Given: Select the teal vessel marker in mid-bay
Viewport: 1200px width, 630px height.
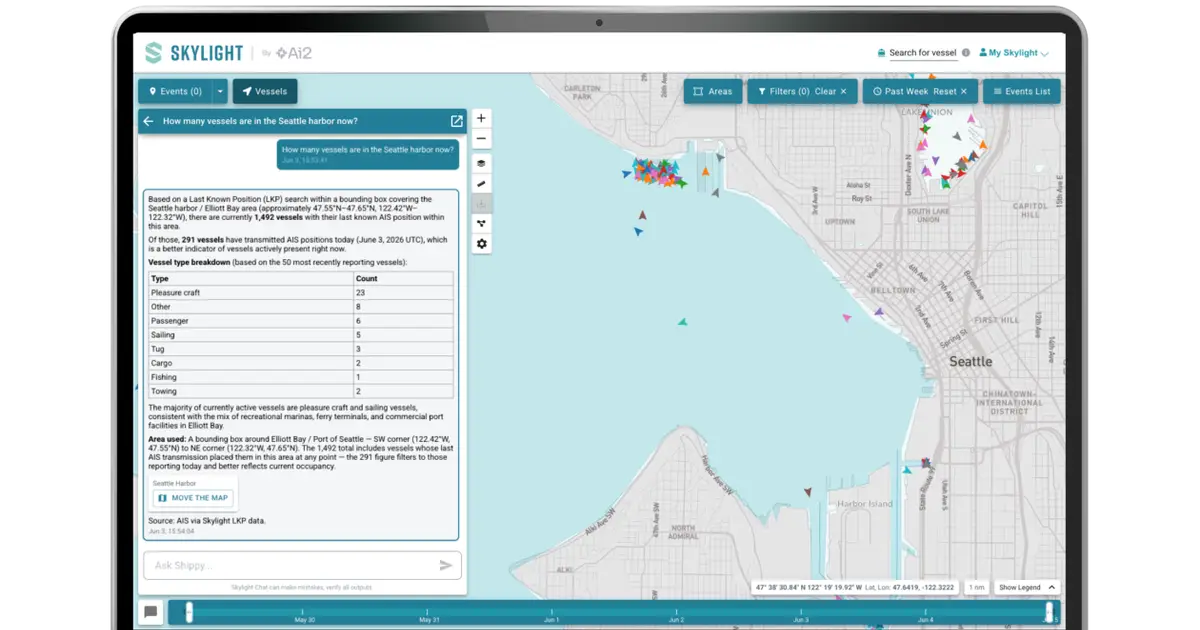Looking at the screenshot, I should [682, 322].
